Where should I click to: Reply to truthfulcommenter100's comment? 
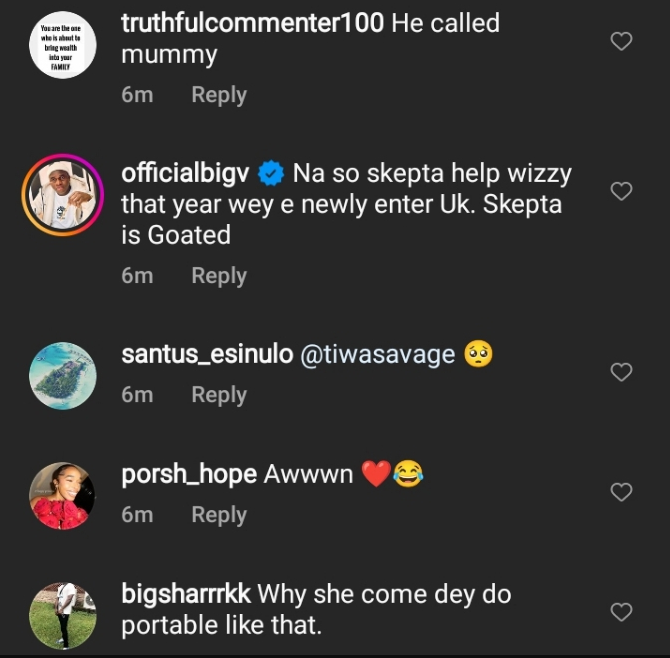click(219, 95)
